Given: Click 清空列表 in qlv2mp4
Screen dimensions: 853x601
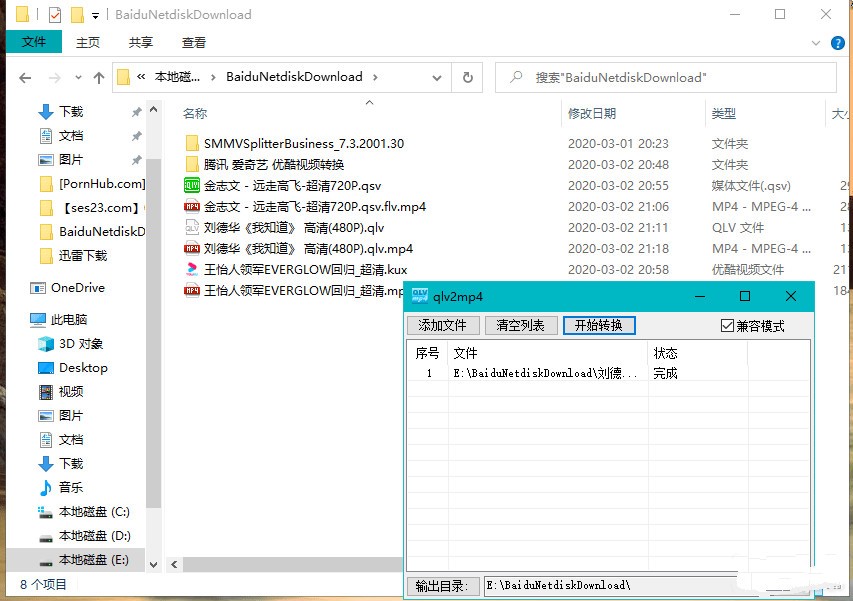Looking at the screenshot, I should click(521, 325).
